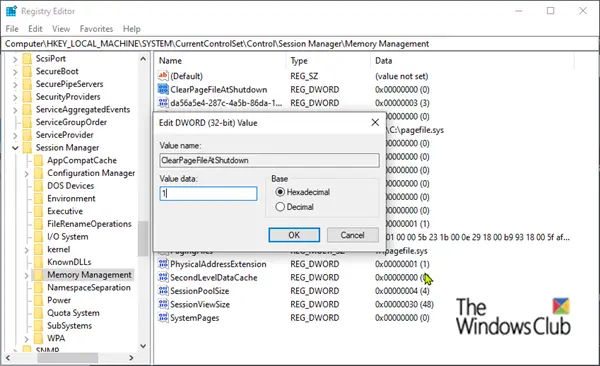Open the Favorites menu
Image resolution: width=600 pixels, height=366 pixels.
tap(96, 29)
